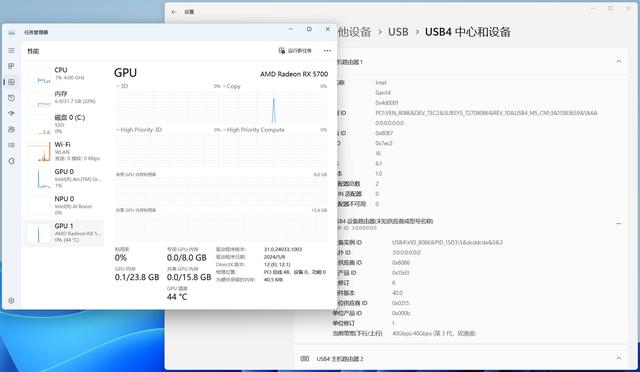Open the App history page icon
The height and width of the screenshot is (372, 640).
click(x=11, y=98)
